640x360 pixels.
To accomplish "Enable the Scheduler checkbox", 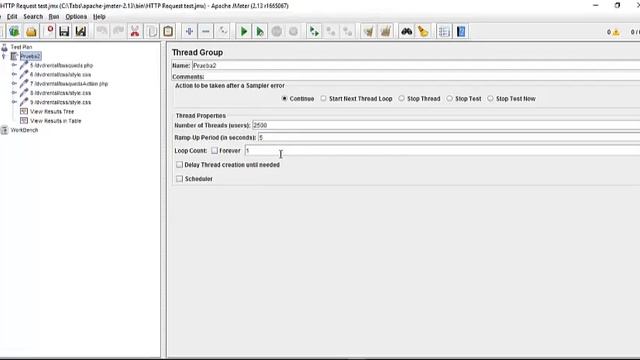I will click(179, 179).
